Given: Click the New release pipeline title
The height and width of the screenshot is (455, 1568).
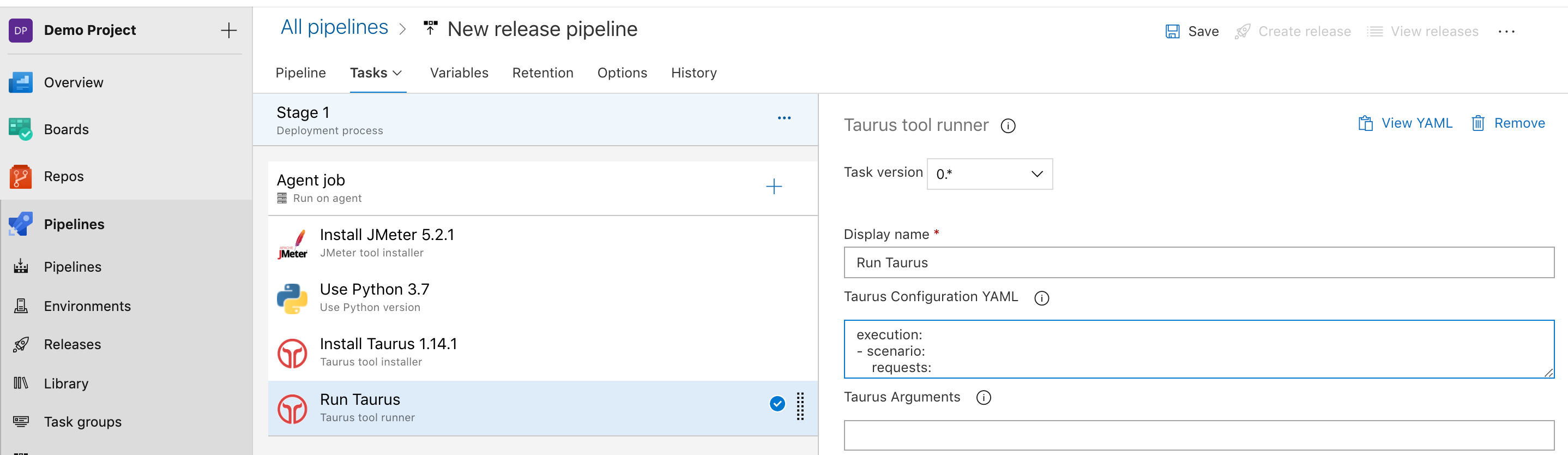Looking at the screenshot, I should pos(542,29).
